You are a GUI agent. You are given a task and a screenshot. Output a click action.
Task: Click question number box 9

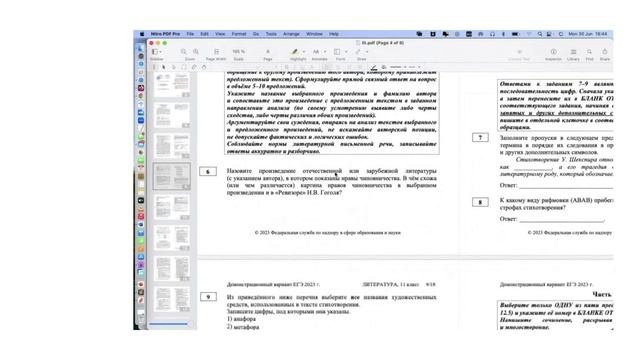(x=208, y=297)
